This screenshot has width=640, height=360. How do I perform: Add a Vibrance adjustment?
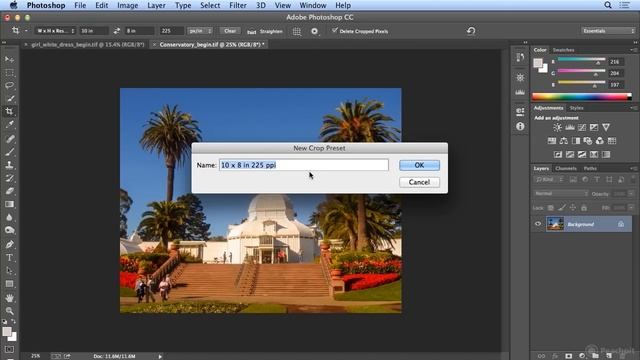pos(606,127)
